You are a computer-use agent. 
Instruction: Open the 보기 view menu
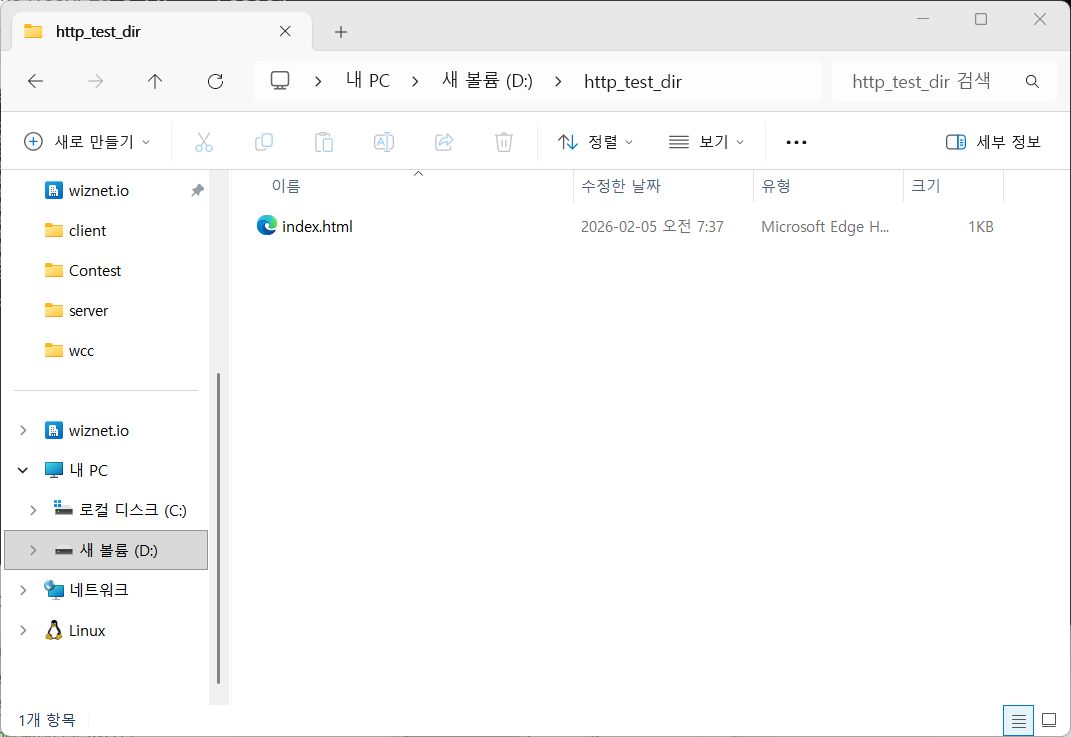pos(706,142)
